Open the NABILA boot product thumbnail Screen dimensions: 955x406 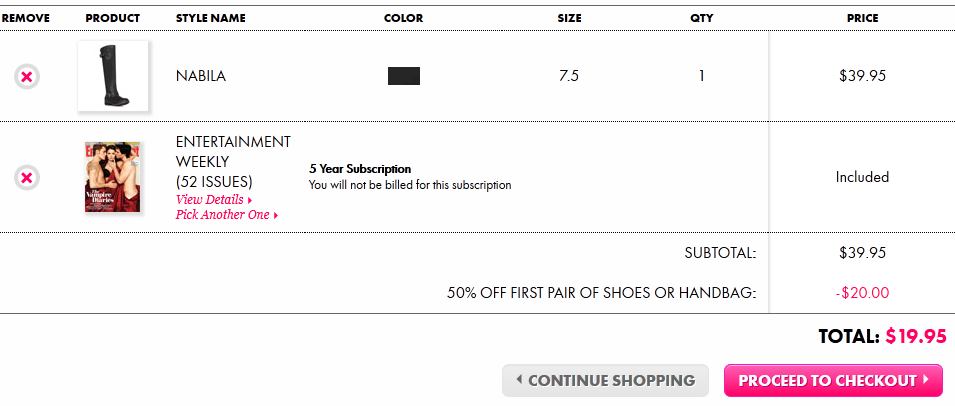[113, 76]
